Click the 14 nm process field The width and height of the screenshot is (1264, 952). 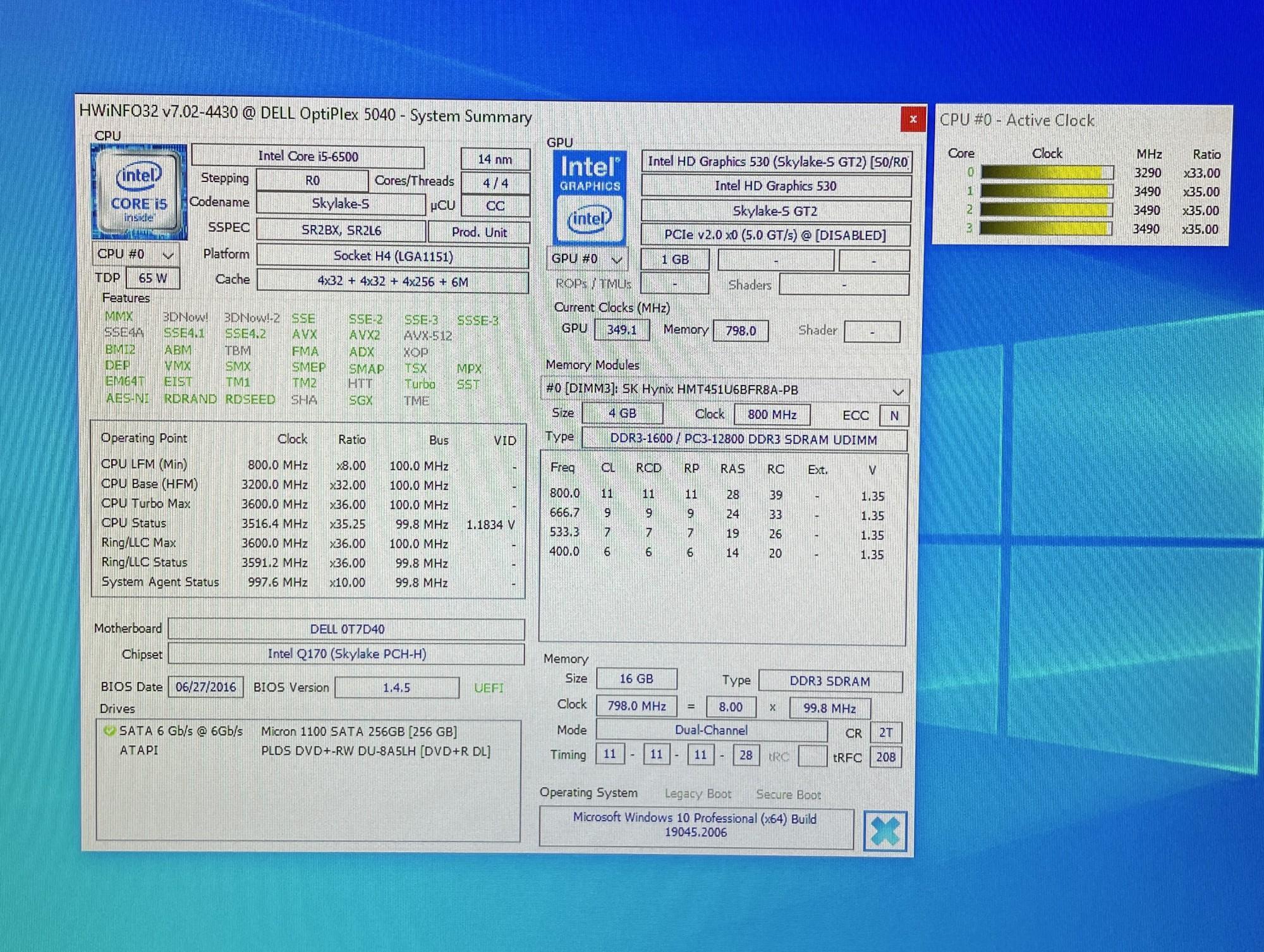pos(495,159)
